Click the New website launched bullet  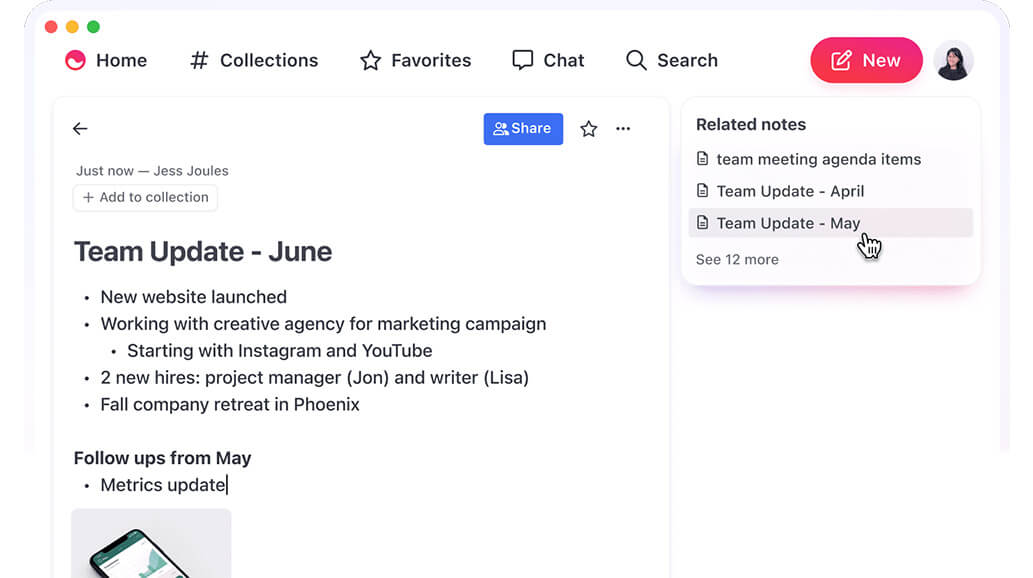193,297
